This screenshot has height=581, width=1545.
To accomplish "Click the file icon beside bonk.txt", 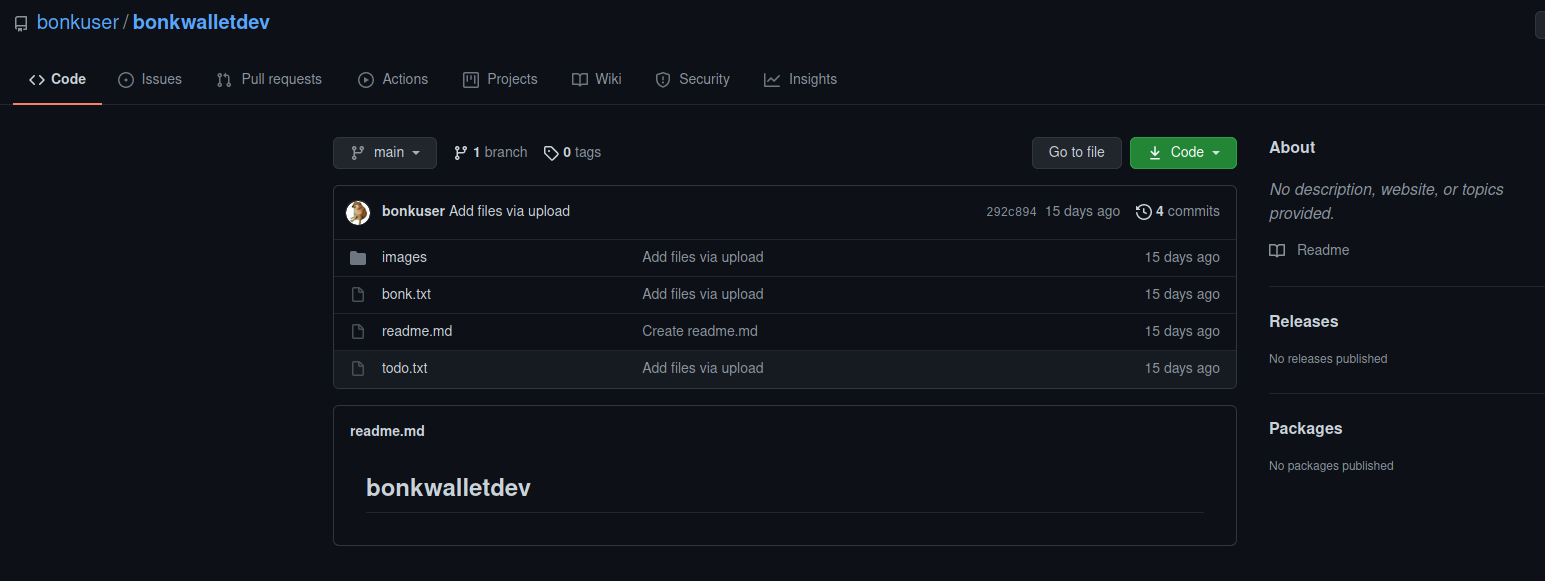I will click(358, 294).
